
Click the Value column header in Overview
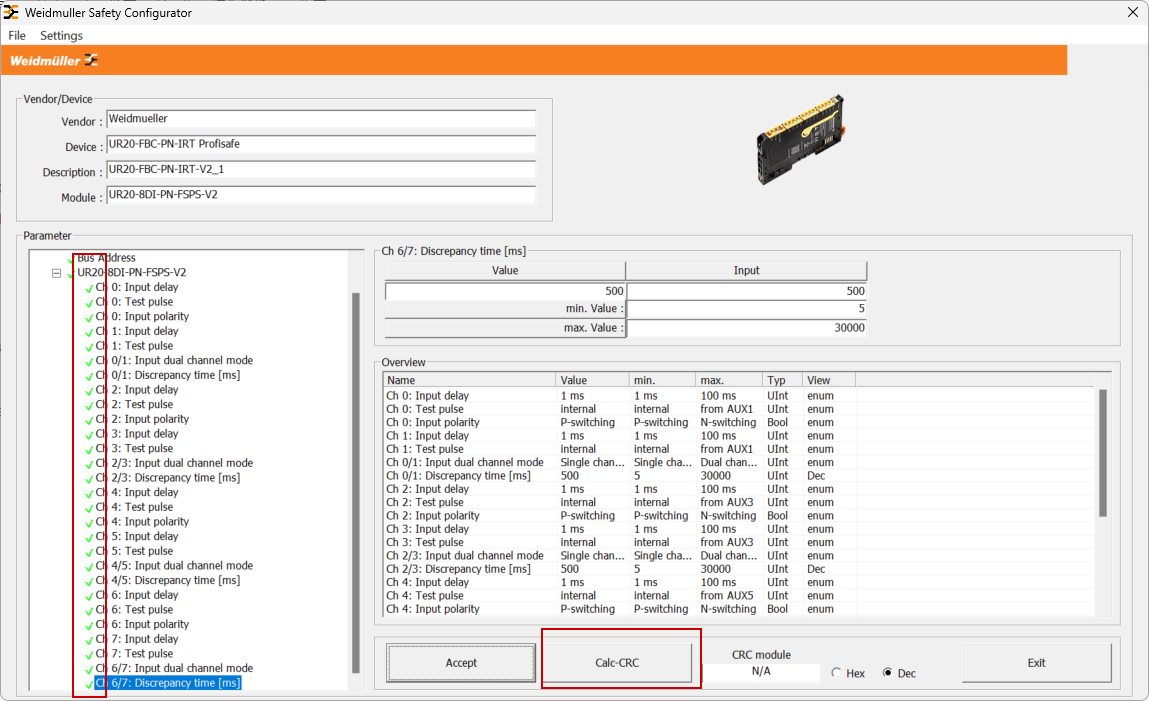click(x=592, y=380)
